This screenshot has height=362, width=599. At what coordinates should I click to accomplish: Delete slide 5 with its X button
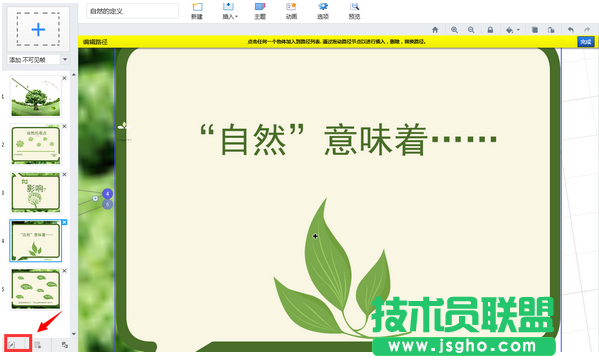(x=65, y=270)
